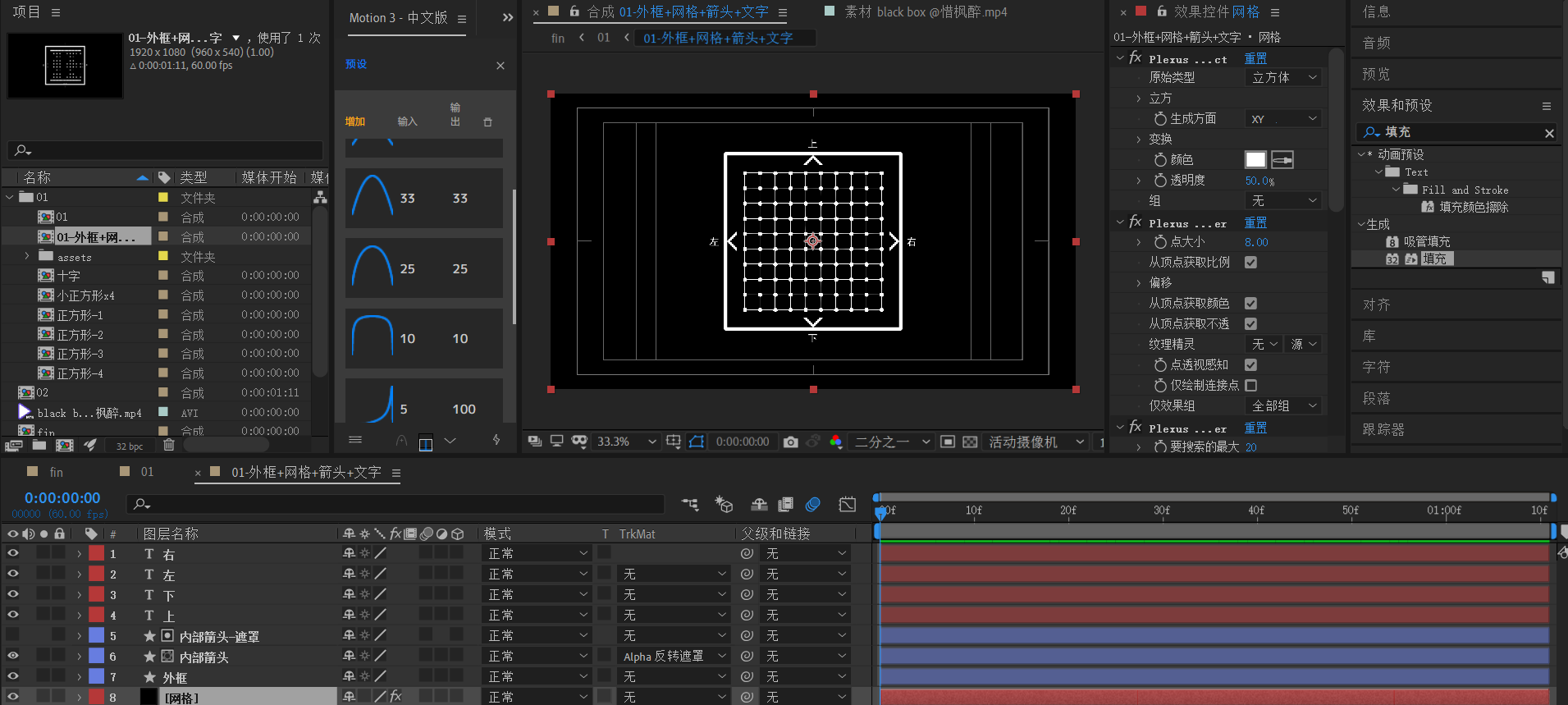
Task: Click the white 颜色 color swatch
Action: click(1255, 159)
